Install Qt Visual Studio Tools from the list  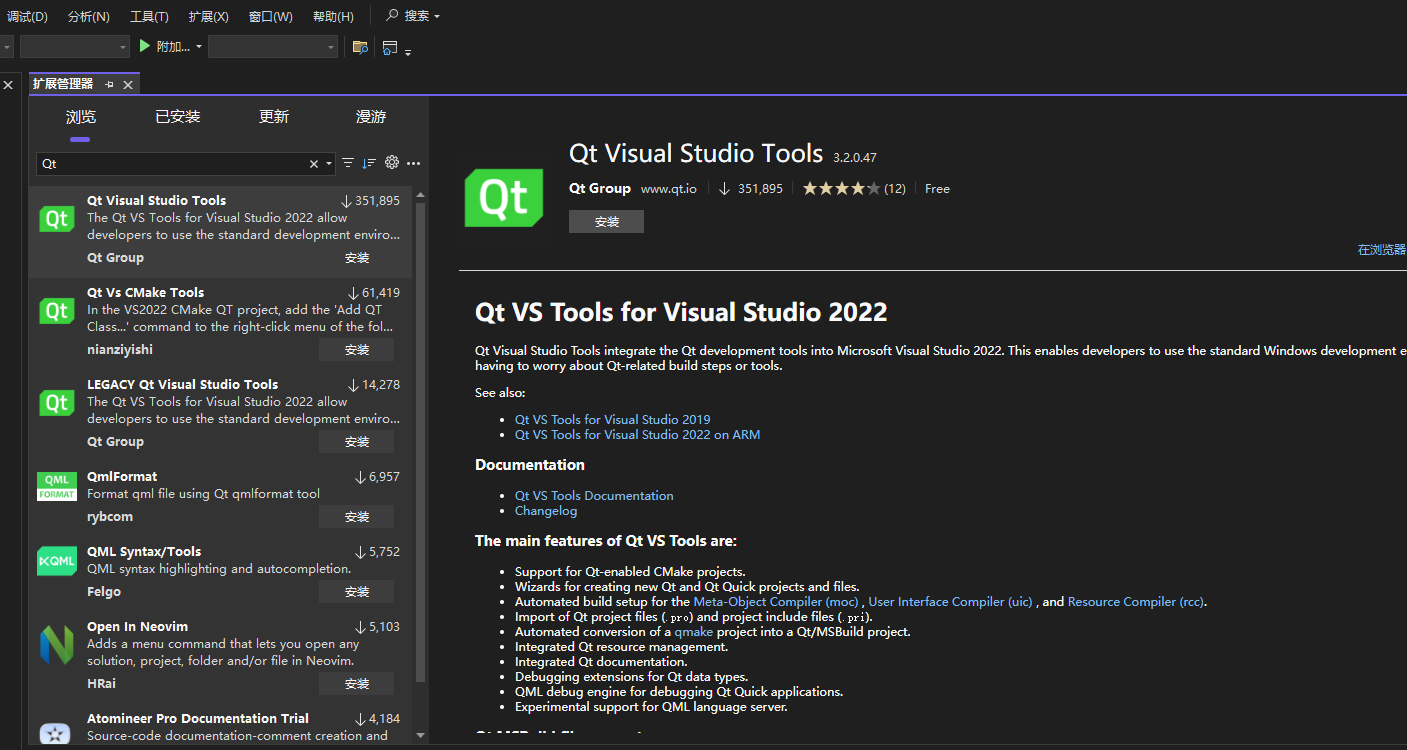pyautogui.click(x=357, y=258)
